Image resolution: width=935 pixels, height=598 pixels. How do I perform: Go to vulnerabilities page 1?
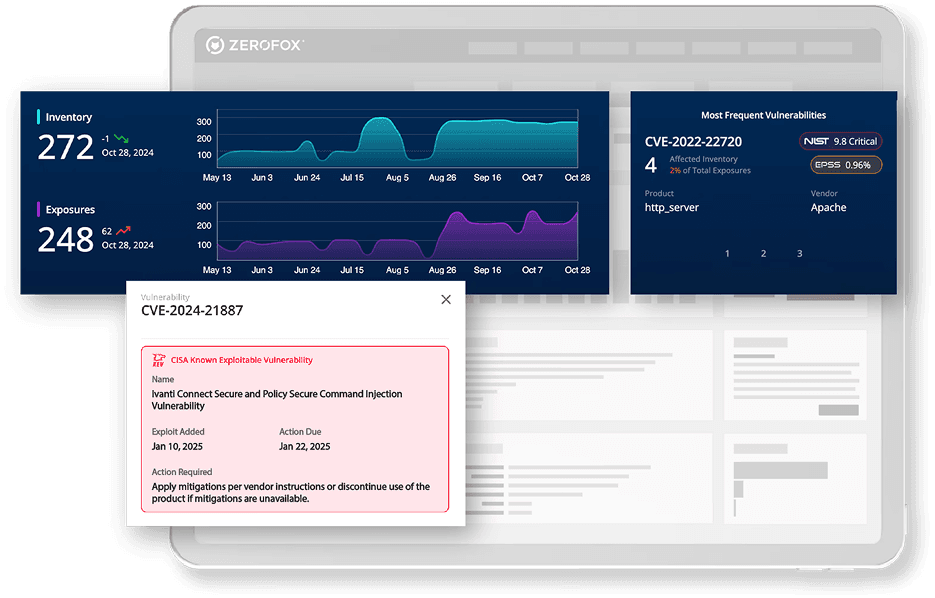[x=727, y=253]
